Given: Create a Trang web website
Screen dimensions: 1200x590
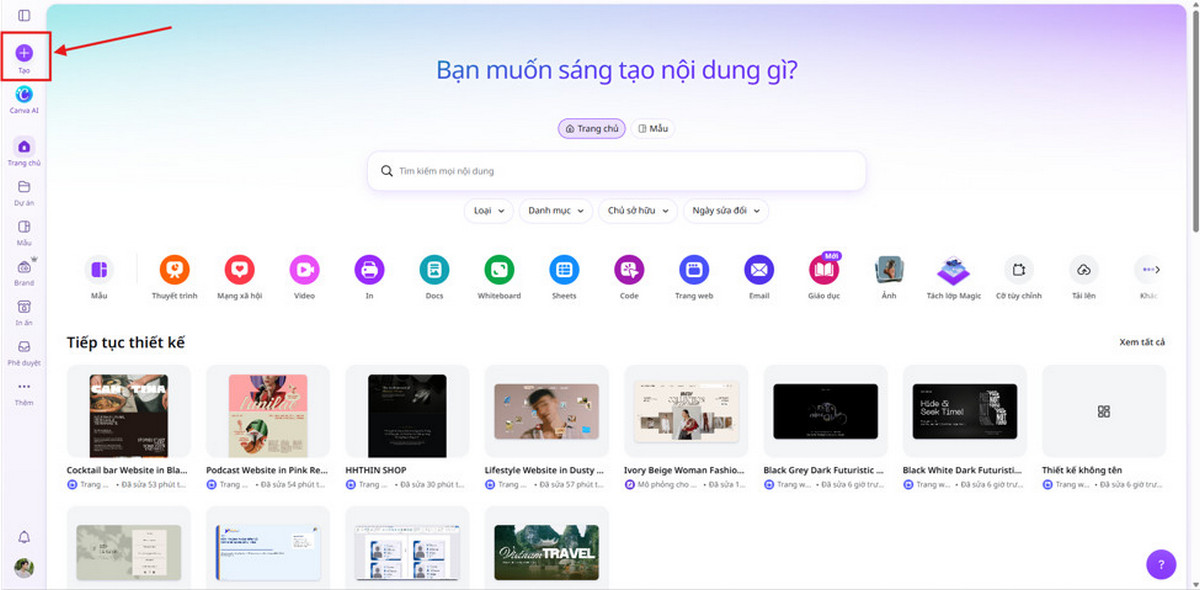Looking at the screenshot, I should tap(694, 269).
